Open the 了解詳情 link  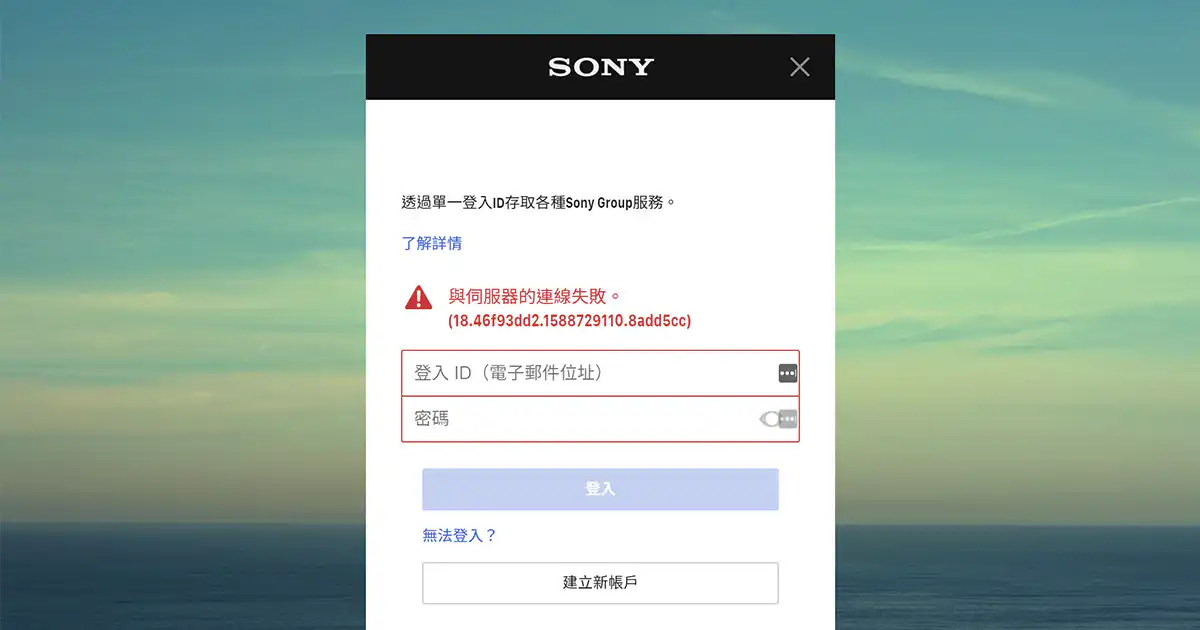[432, 243]
